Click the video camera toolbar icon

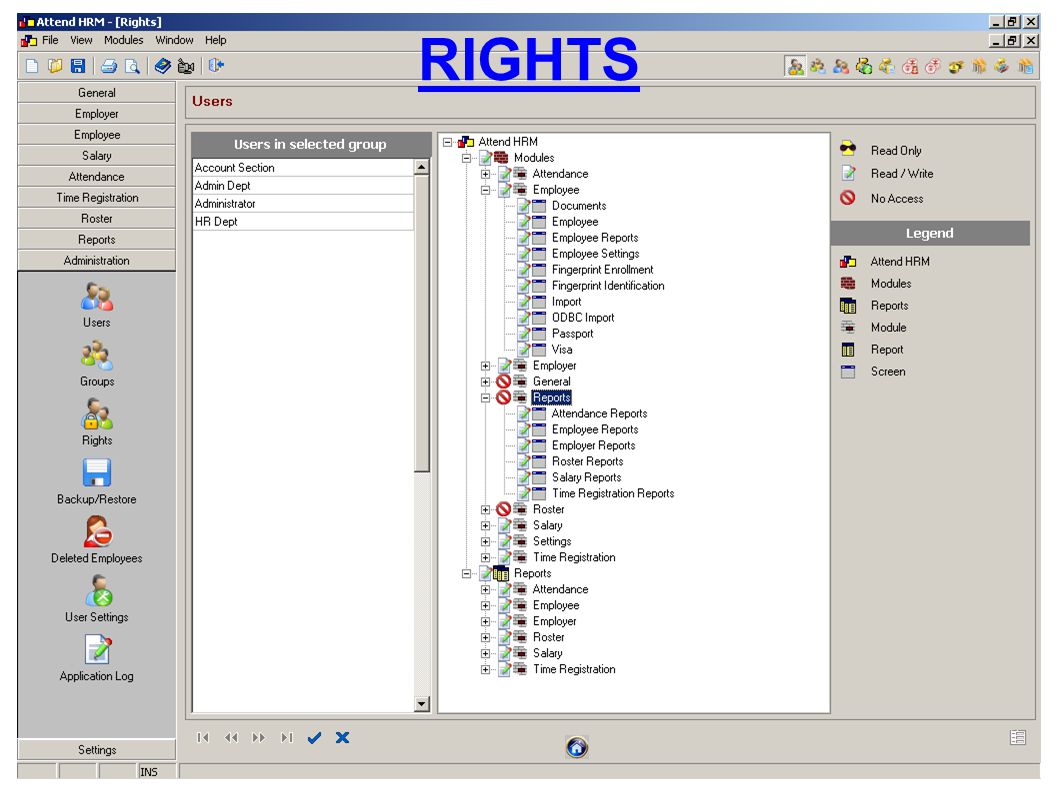[186, 66]
